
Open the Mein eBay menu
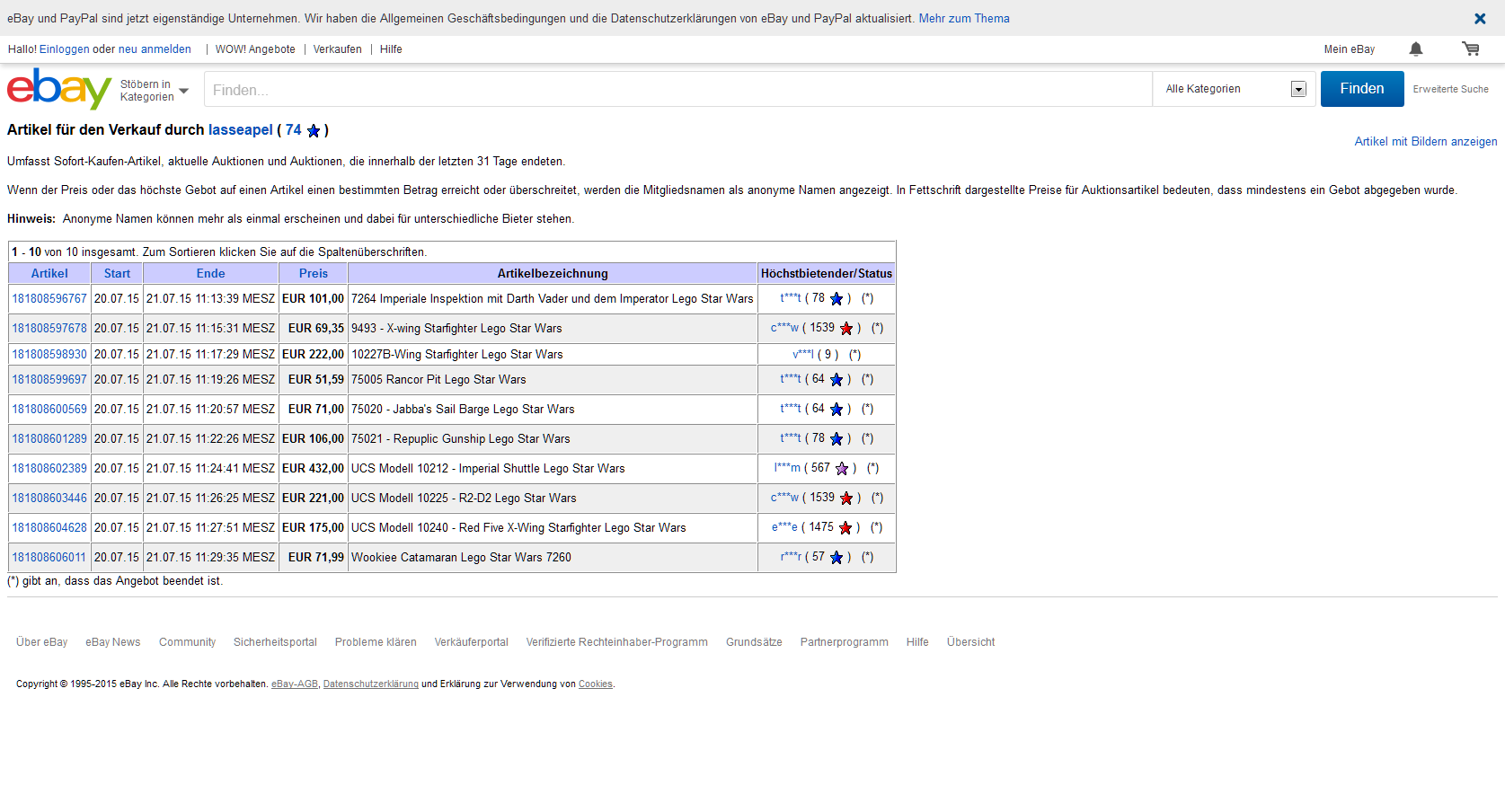click(x=1349, y=49)
